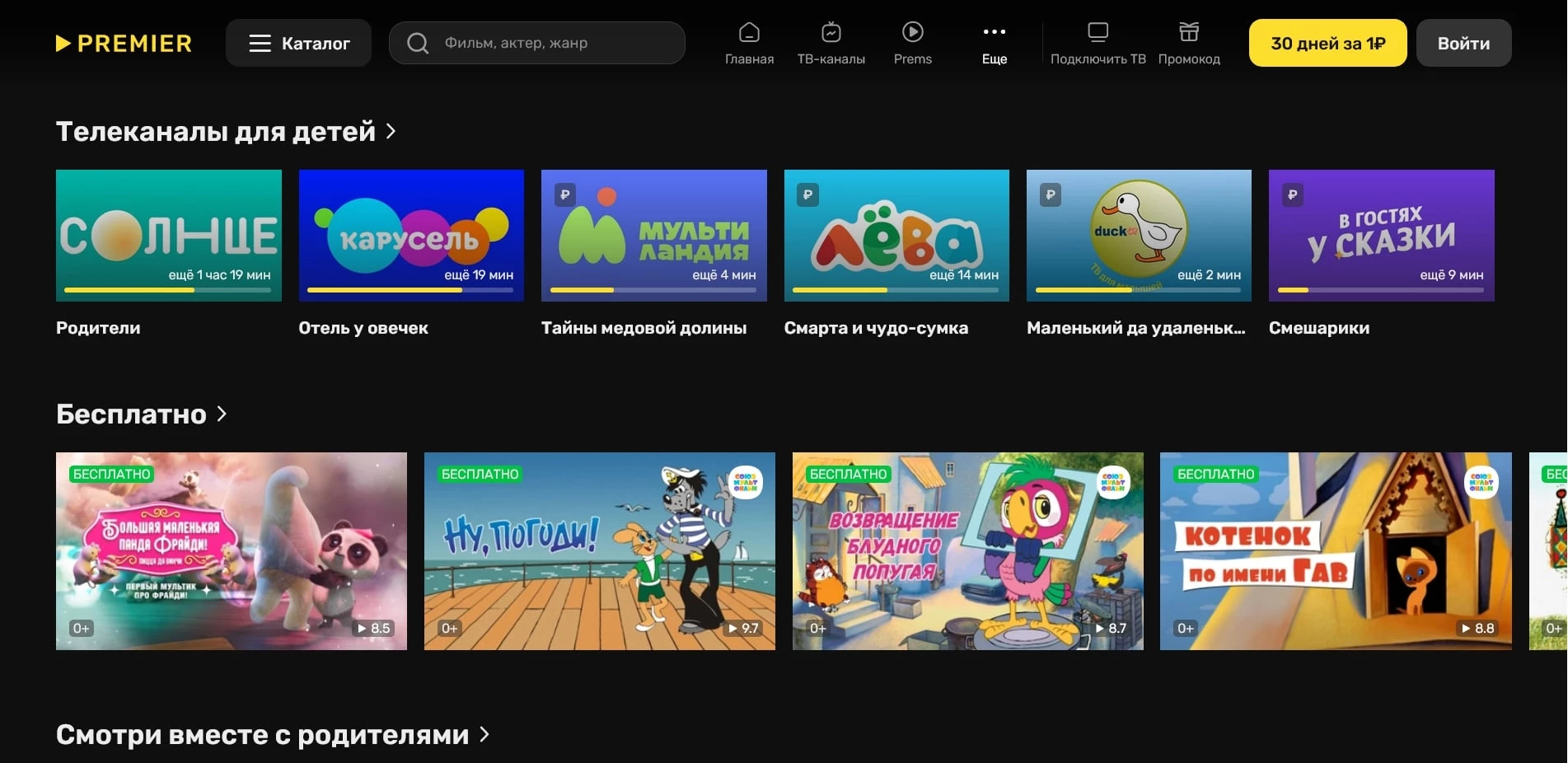Click the Войти login button

point(1463,43)
